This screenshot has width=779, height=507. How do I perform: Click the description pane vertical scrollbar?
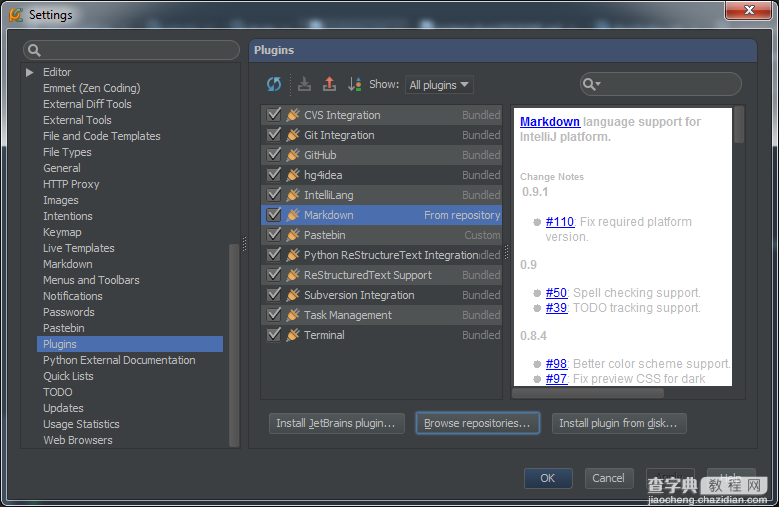pos(739,124)
